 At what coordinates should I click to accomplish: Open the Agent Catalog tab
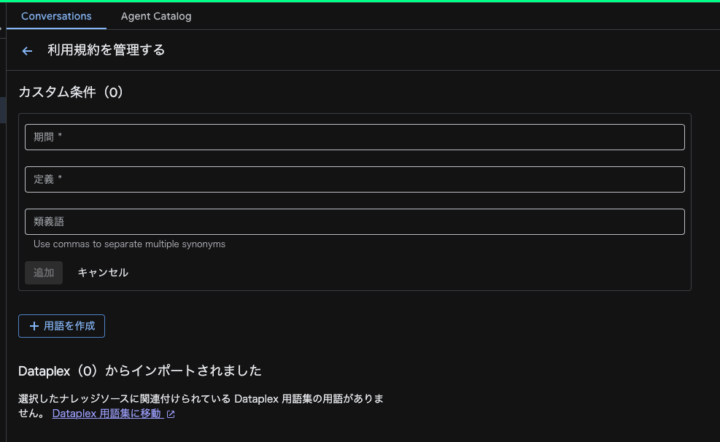click(156, 16)
